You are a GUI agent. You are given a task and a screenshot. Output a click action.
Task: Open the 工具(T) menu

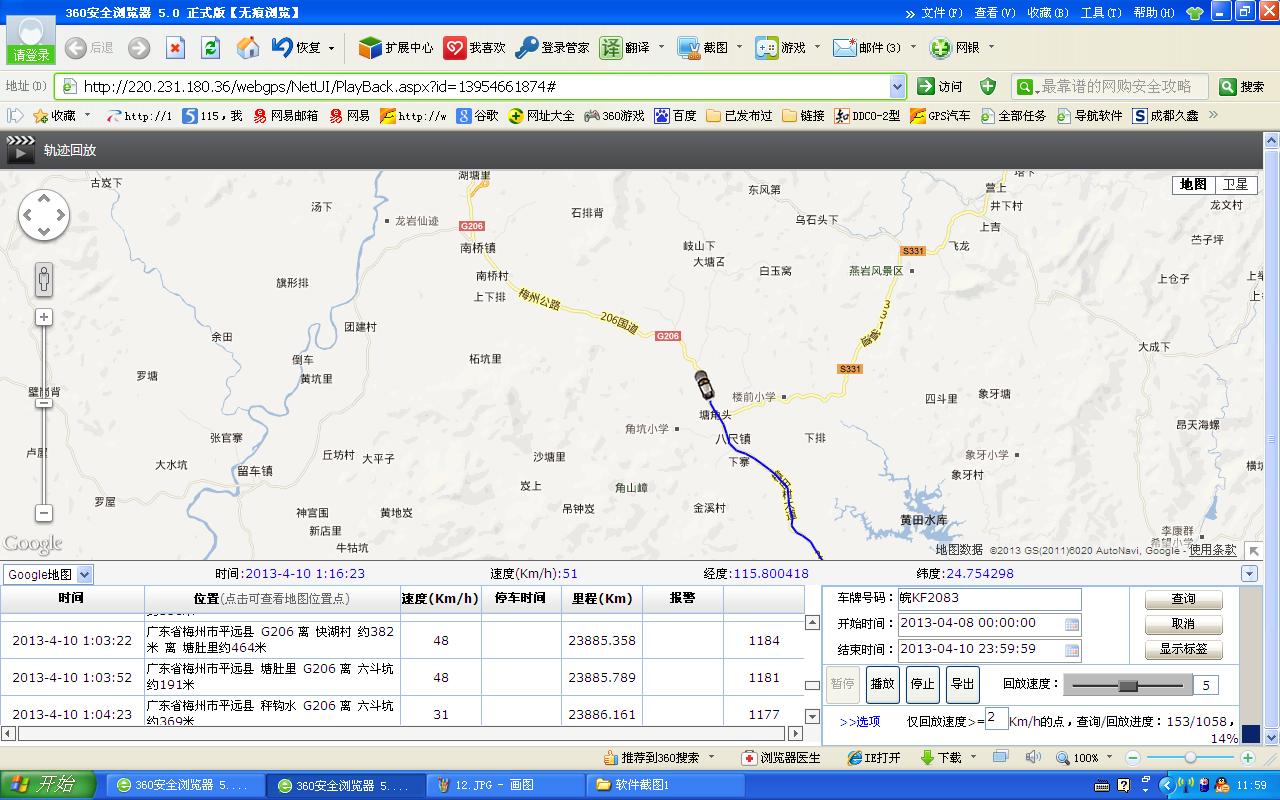(x=1101, y=13)
